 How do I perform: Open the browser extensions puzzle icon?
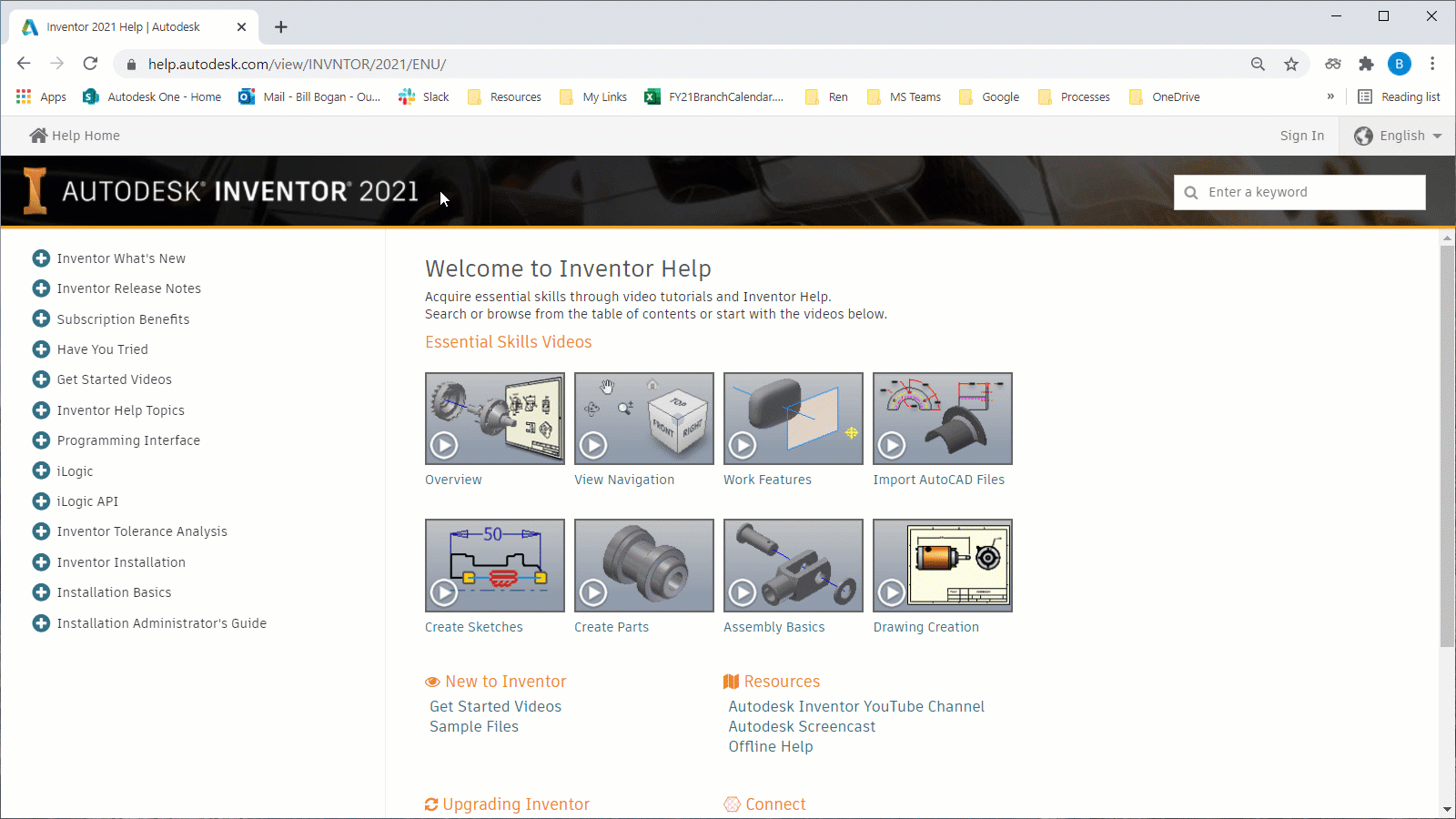pyautogui.click(x=1366, y=64)
